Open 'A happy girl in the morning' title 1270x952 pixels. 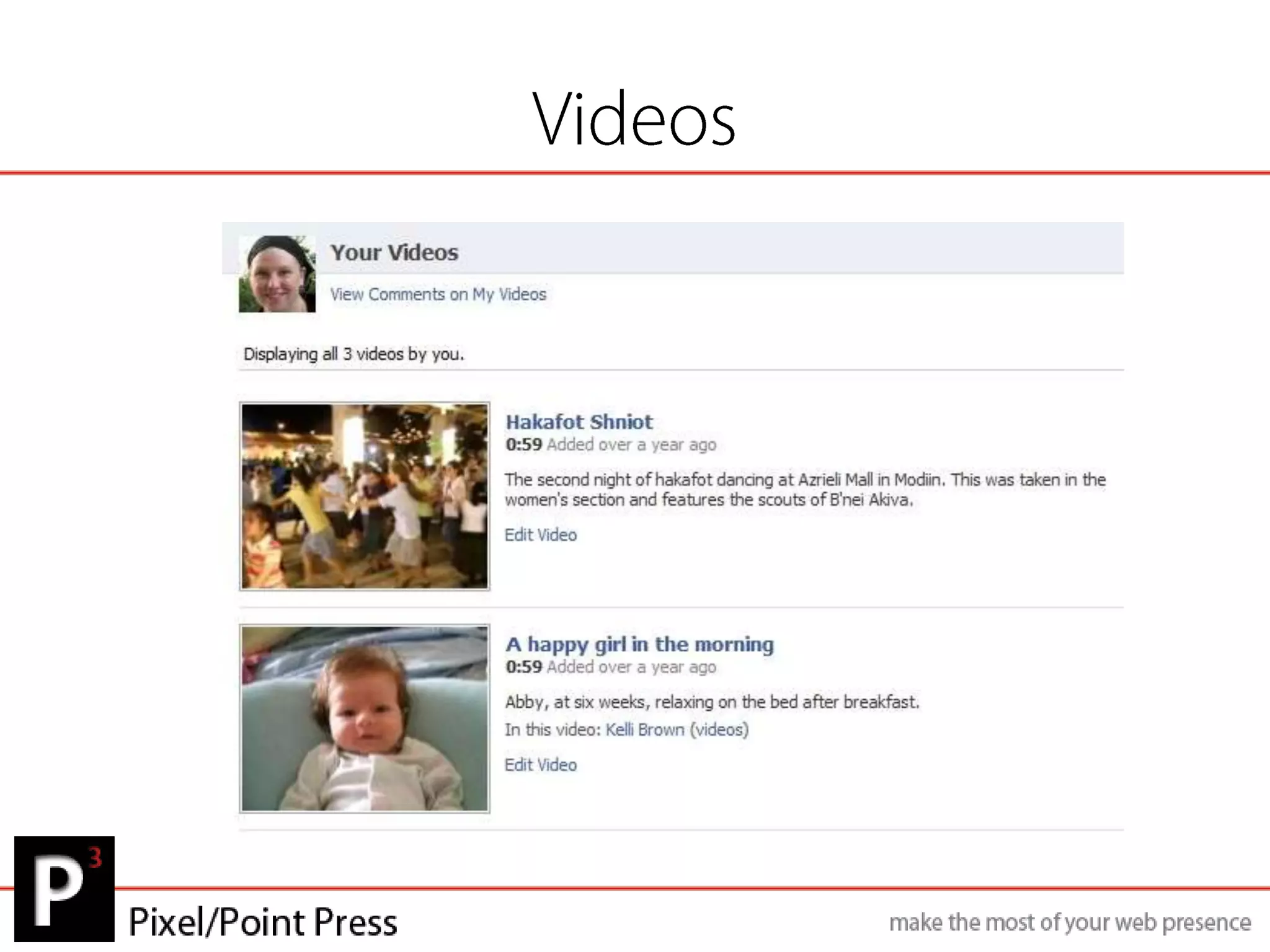[x=640, y=645]
